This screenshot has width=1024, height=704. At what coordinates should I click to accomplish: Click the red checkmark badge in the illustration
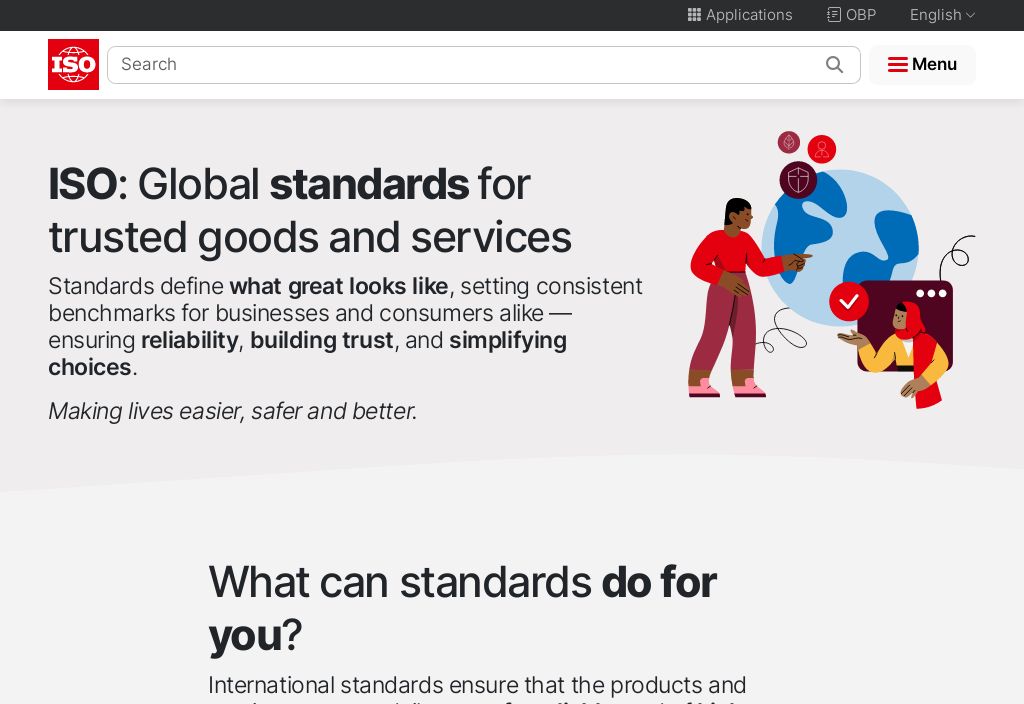tap(849, 300)
